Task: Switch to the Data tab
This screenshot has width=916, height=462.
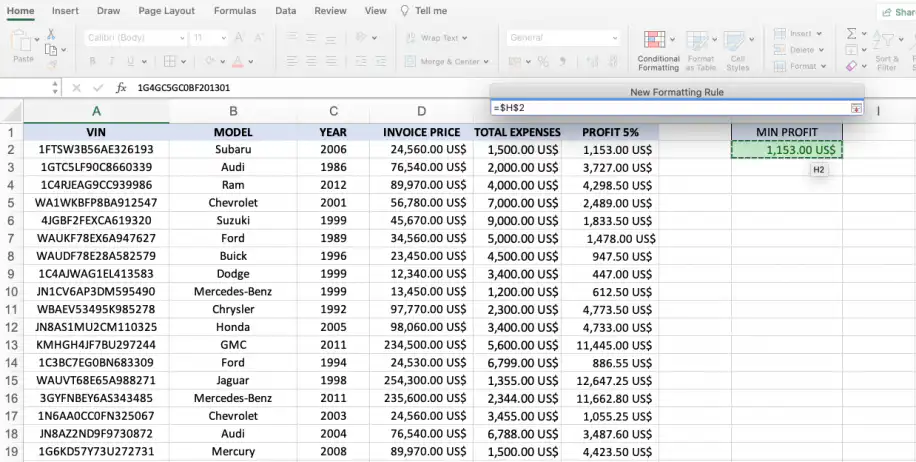Action: pyautogui.click(x=286, y=11)
